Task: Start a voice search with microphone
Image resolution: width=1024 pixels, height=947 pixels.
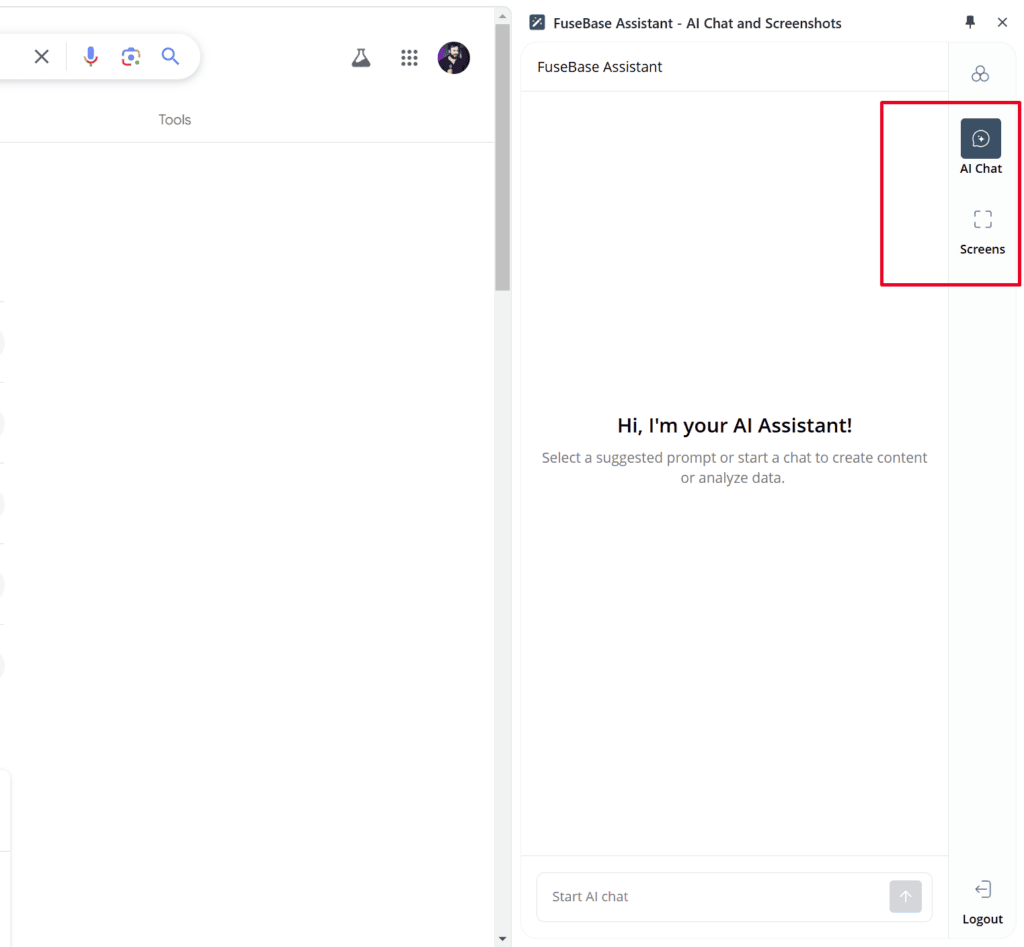Action: coord(91,57)
